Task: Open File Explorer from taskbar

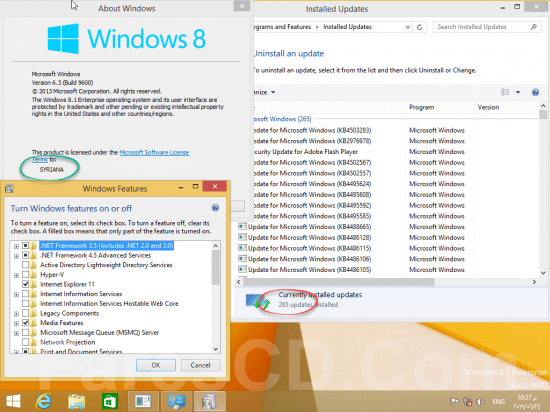Action: tap(76, 401)
